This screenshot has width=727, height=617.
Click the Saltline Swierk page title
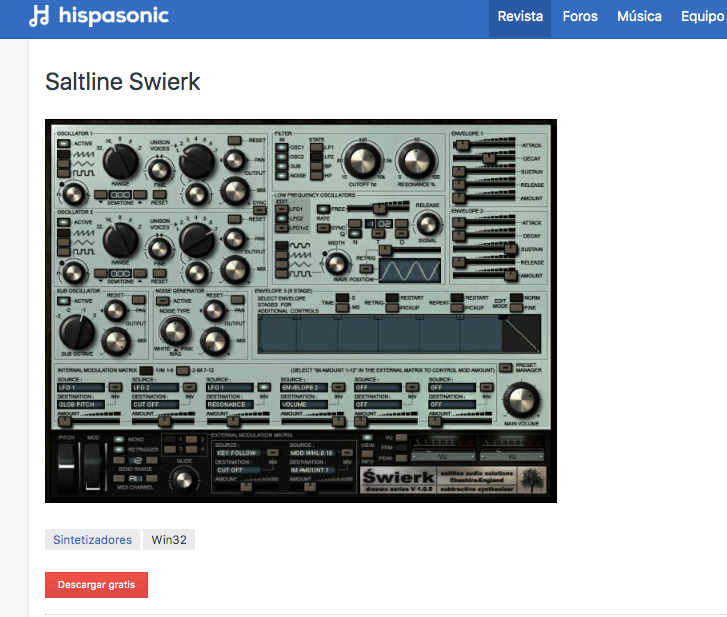[x=122, y=82]
